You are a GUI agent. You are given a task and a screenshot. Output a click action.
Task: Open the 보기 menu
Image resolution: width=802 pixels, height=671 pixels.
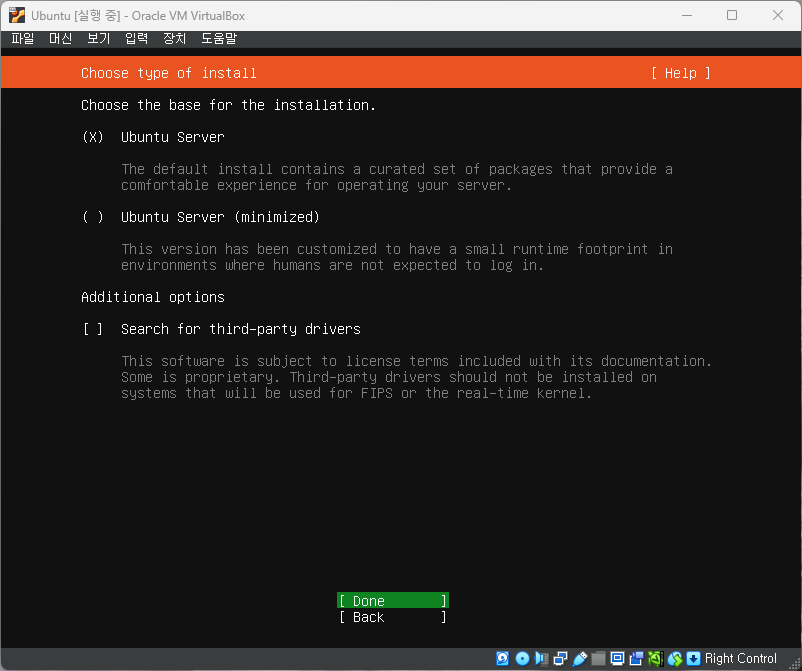(99, 38)
